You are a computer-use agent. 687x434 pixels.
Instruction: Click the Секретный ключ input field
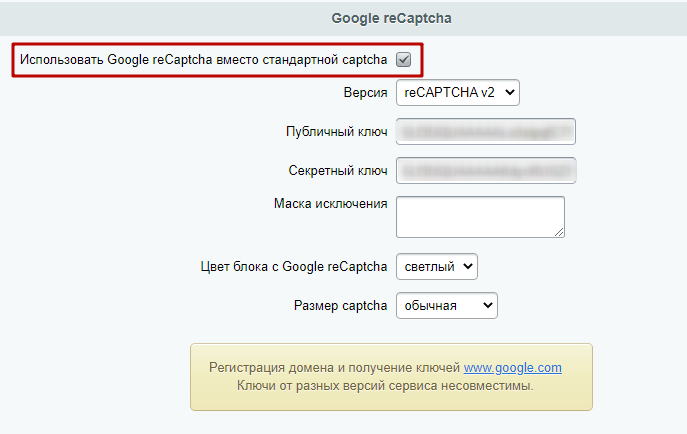(x=486, y=170)
